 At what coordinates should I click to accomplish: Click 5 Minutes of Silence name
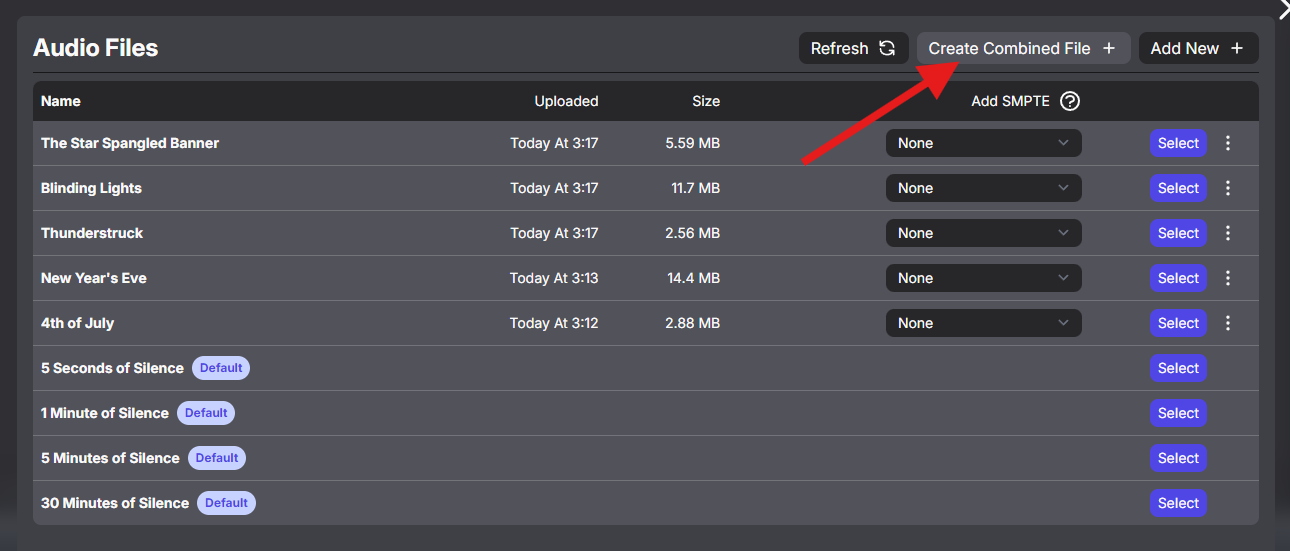[x=110, y=458]
